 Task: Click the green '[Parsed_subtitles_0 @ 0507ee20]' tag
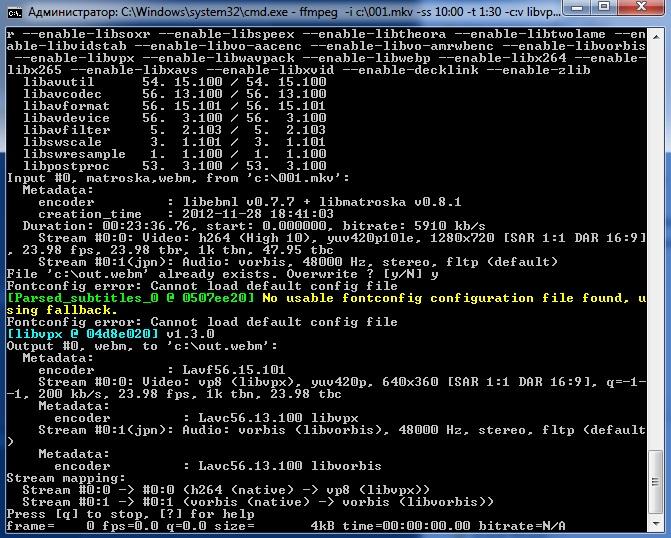click(x=131, y=298)
